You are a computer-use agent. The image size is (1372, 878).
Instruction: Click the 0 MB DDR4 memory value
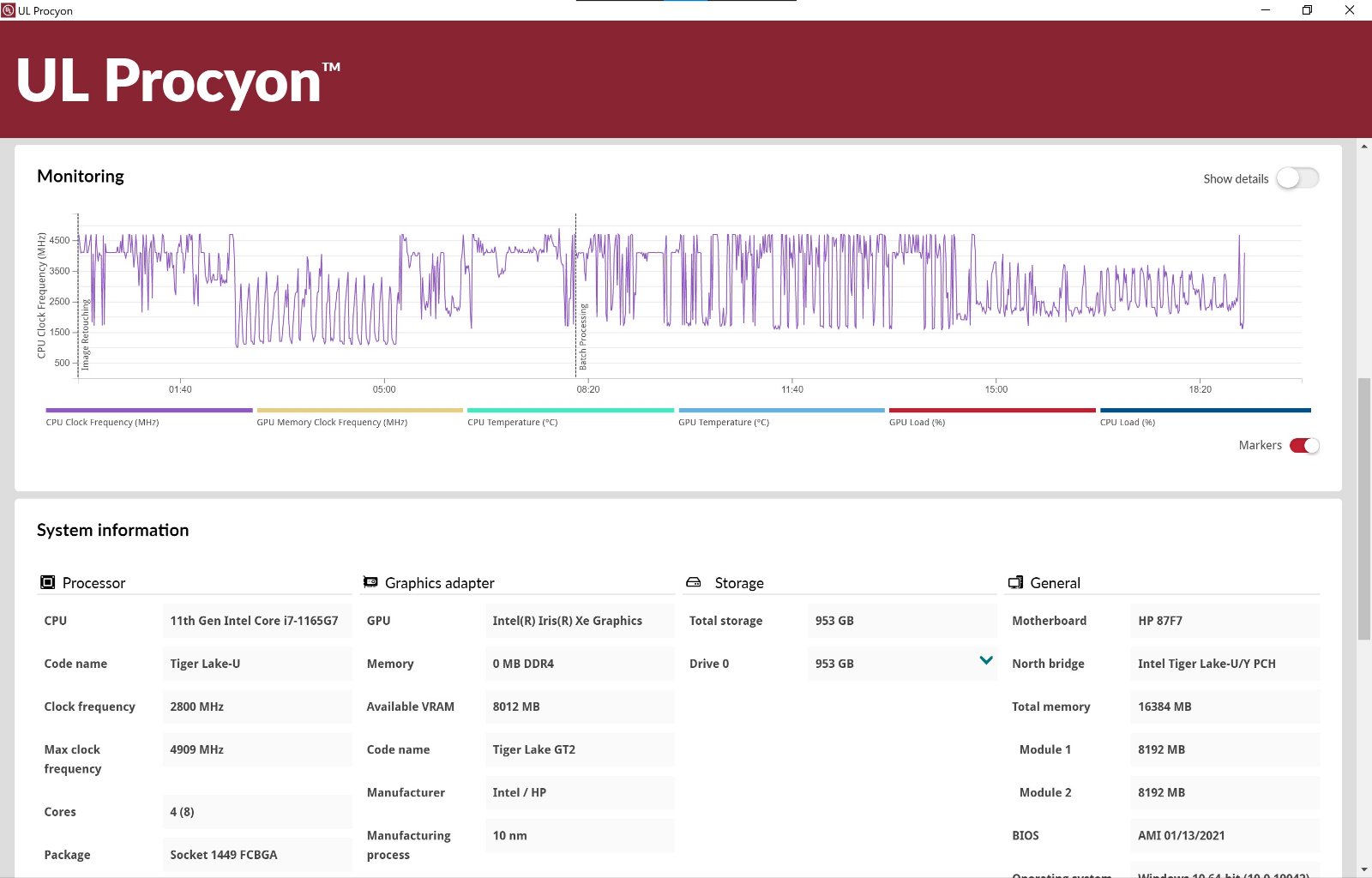click(x=580, y=664)
